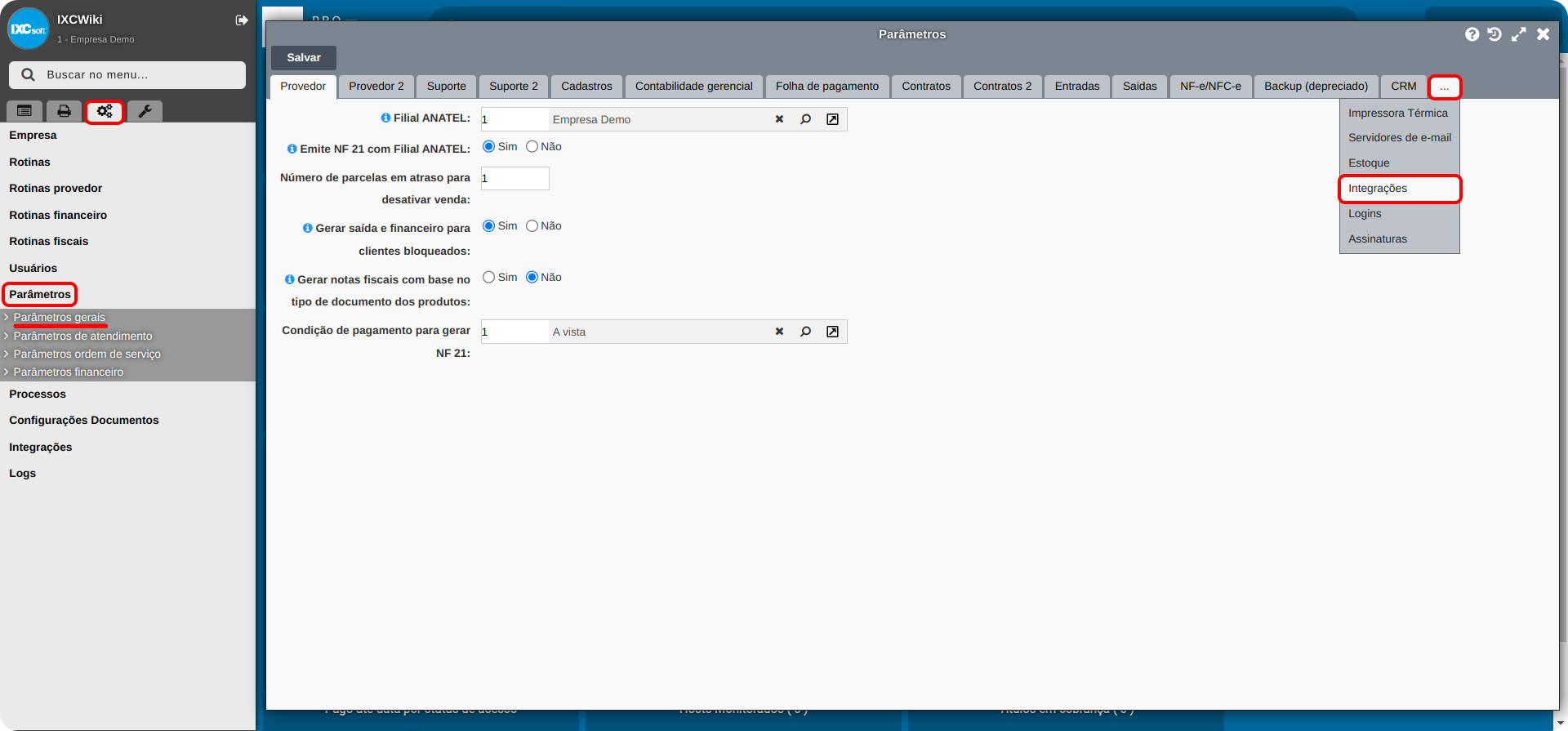
Task: Switch to the Provedor 2 tab
Action: [376, 87]
